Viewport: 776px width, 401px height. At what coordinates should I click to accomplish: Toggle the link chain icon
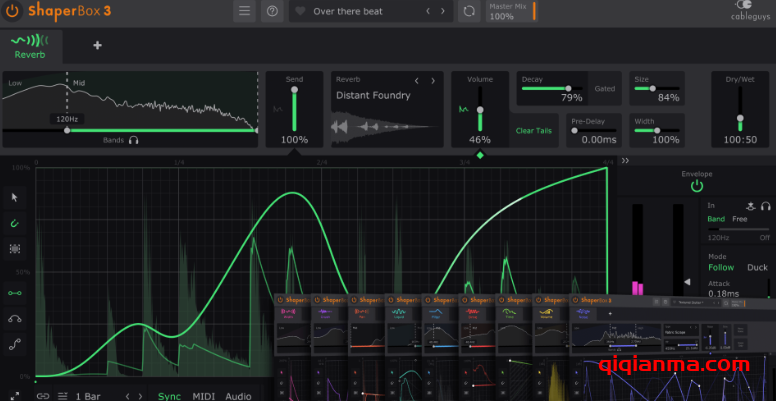(x=43, y=396)
